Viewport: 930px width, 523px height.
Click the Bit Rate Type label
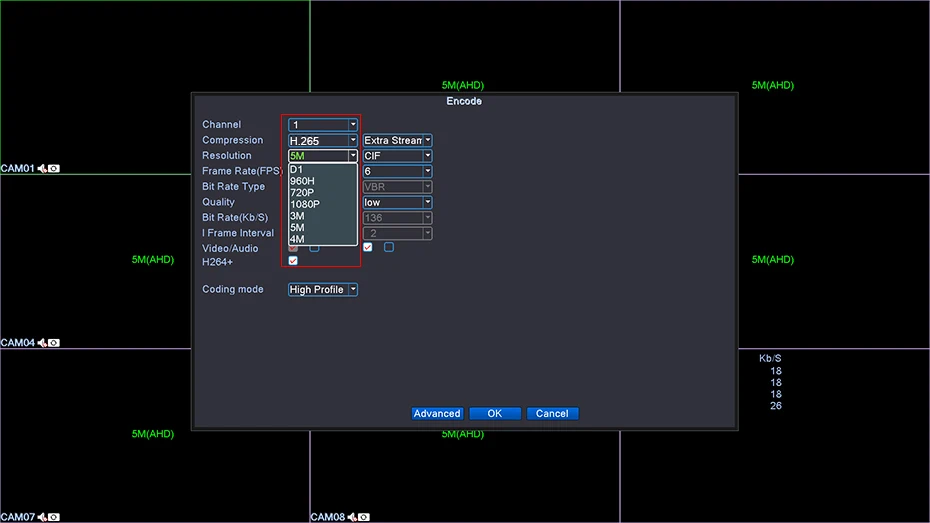234,187
